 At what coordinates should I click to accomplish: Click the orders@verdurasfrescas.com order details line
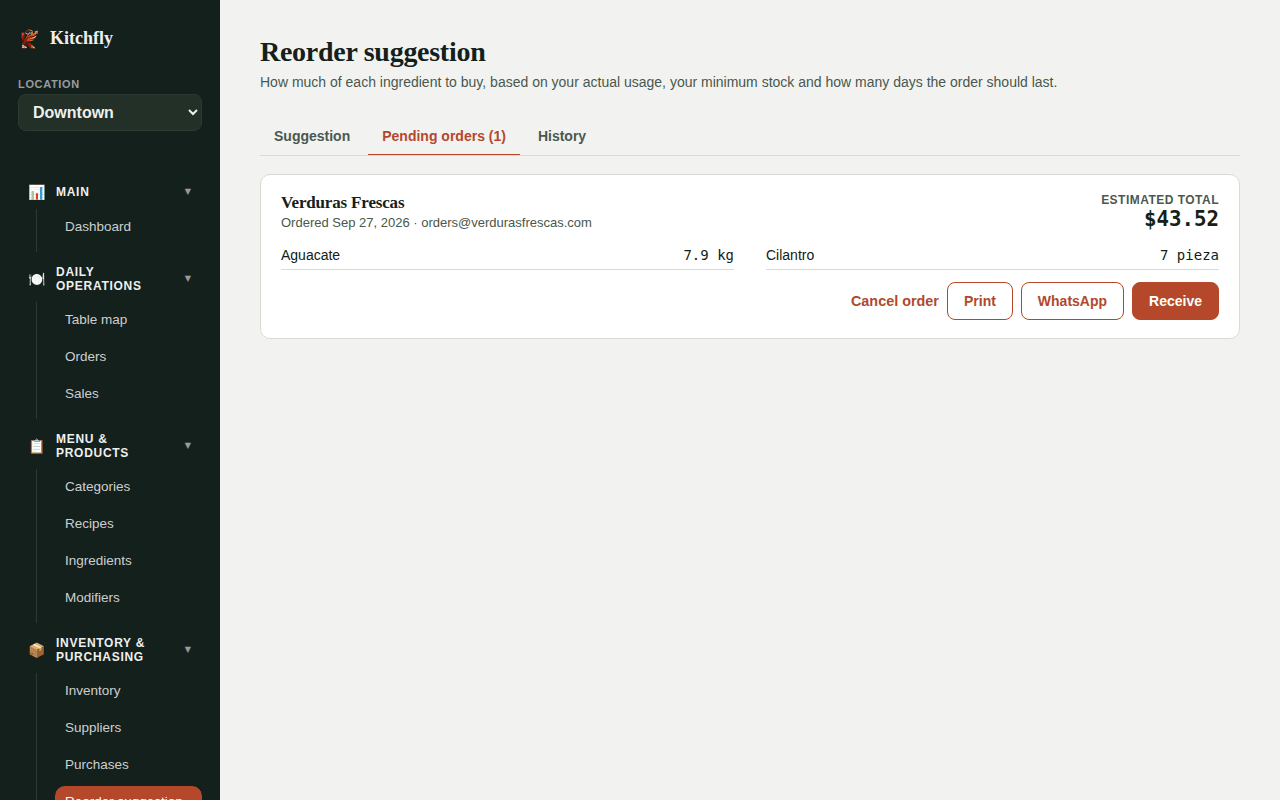point(436,223)
